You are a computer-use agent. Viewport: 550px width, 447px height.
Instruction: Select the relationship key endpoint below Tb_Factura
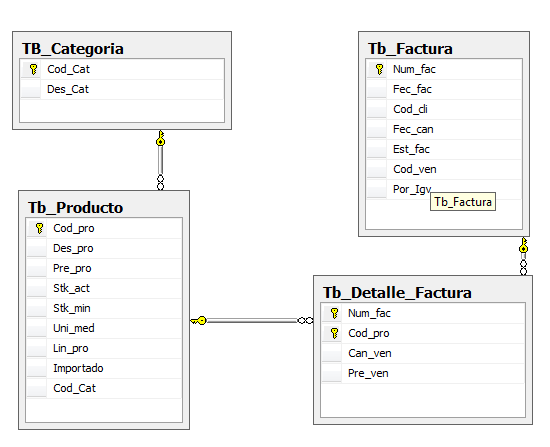click(523, 245)
